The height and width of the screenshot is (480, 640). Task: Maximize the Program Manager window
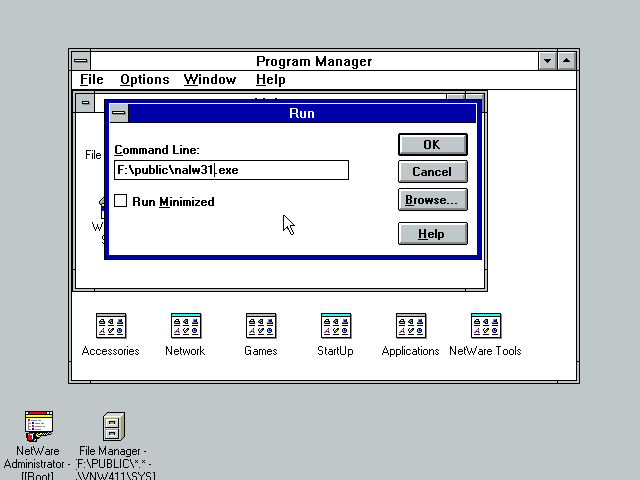(x=567, y=61)
